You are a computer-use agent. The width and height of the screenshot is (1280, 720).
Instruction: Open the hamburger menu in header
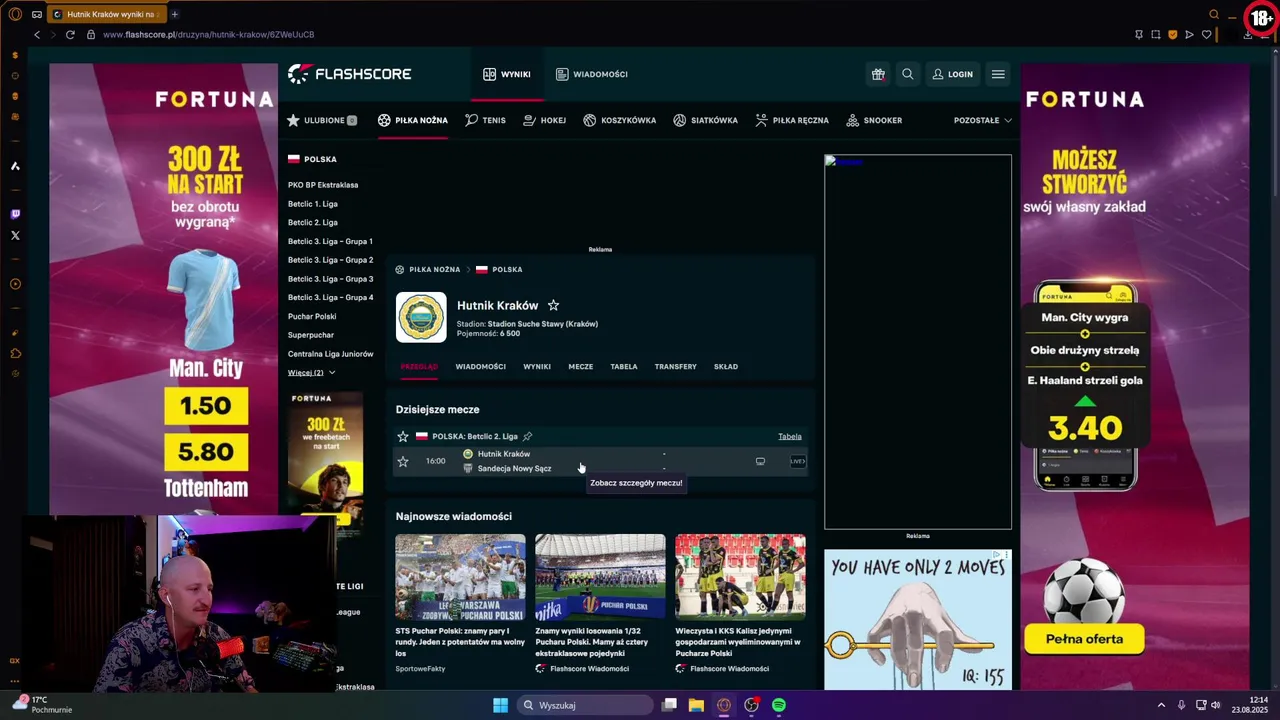tap(998, 74)
